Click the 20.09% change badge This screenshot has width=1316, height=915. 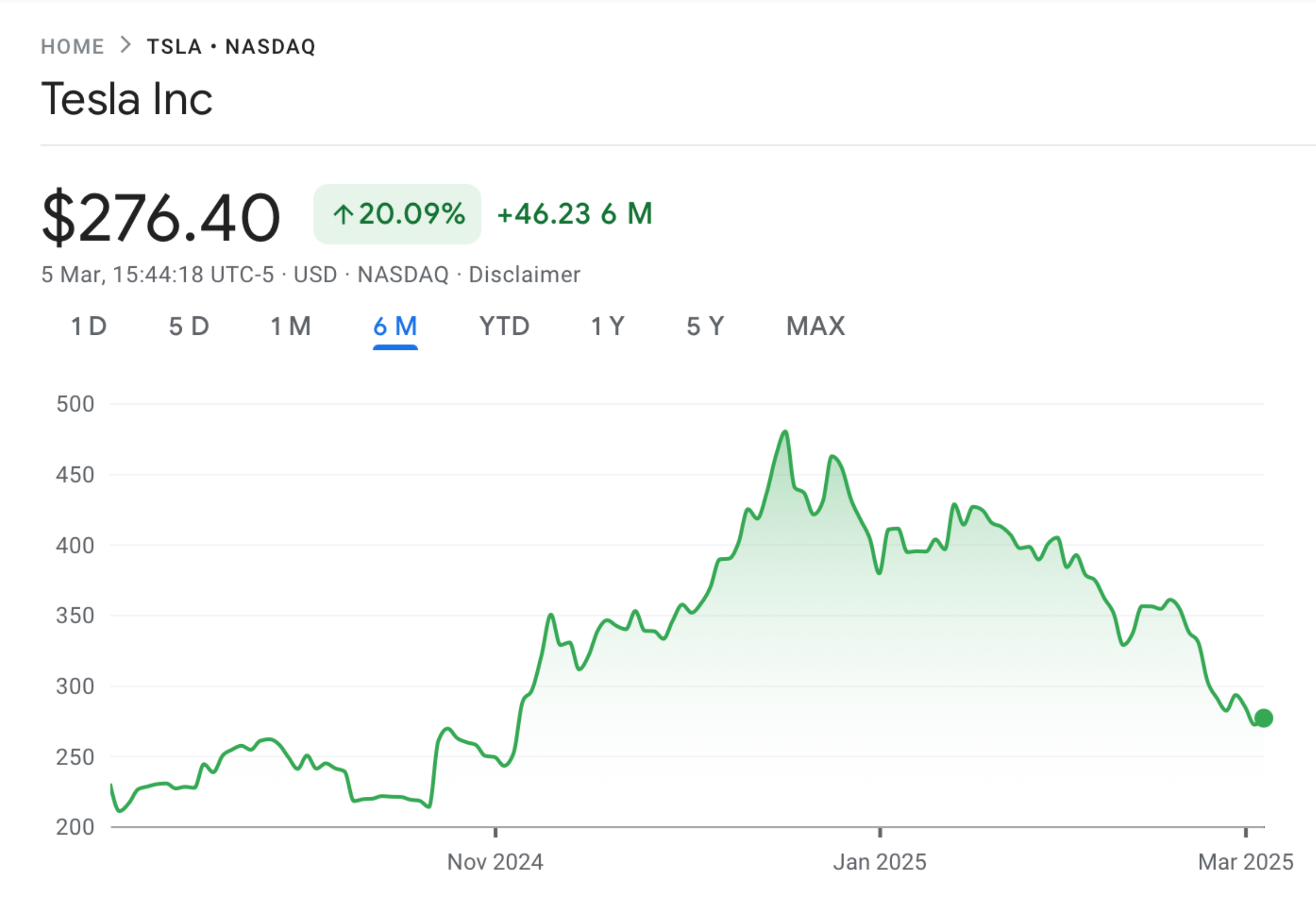point(397,214)
